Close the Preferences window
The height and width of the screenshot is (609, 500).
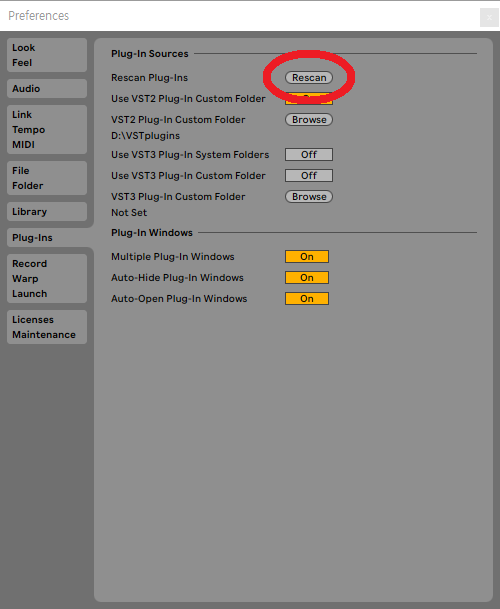(x=489, y=17)
